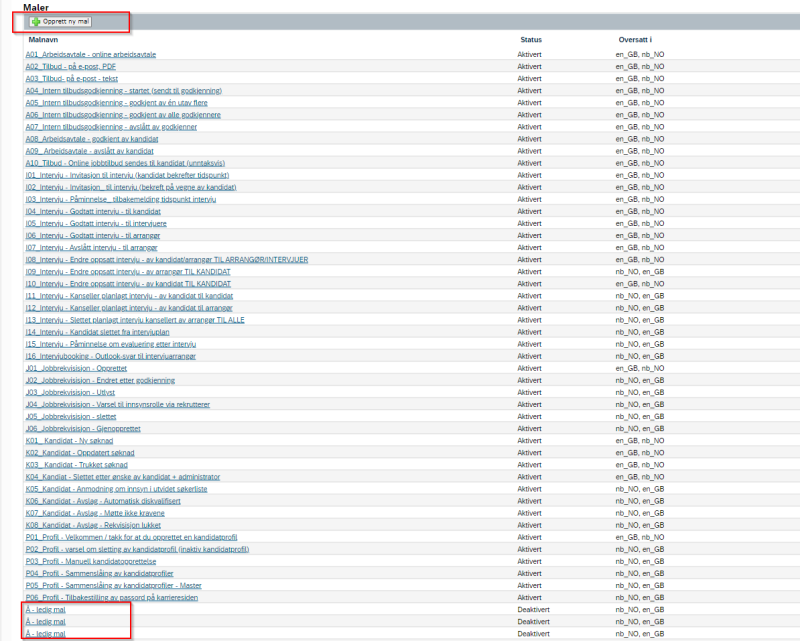Open K06 Avslag - Automatisk diskvalifisert template
800x641 pixels.
103,502
